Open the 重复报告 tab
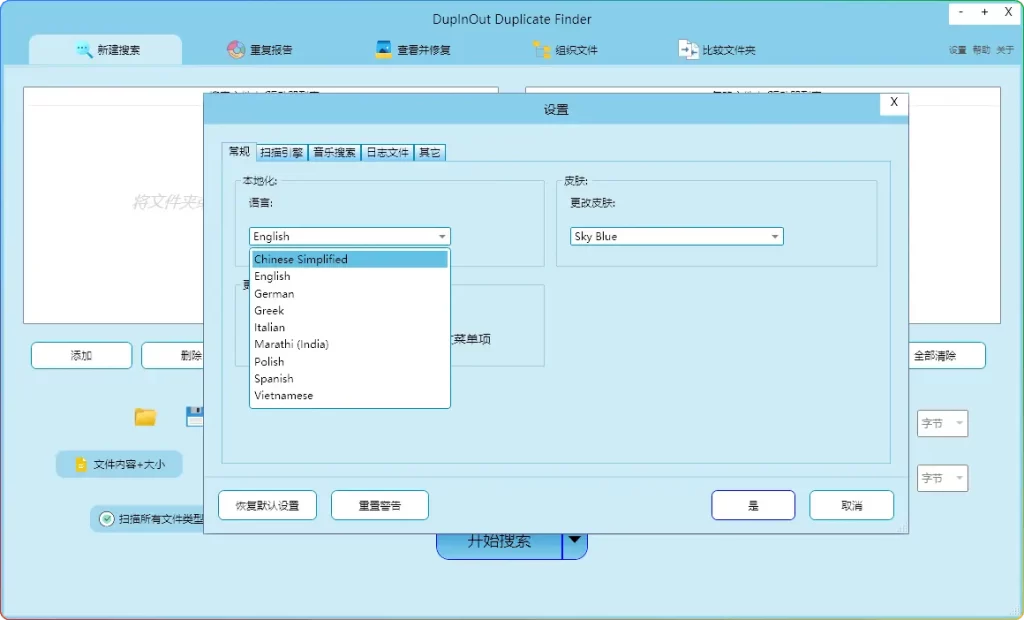Viewport: 1024px width, 620px height. 259,50
